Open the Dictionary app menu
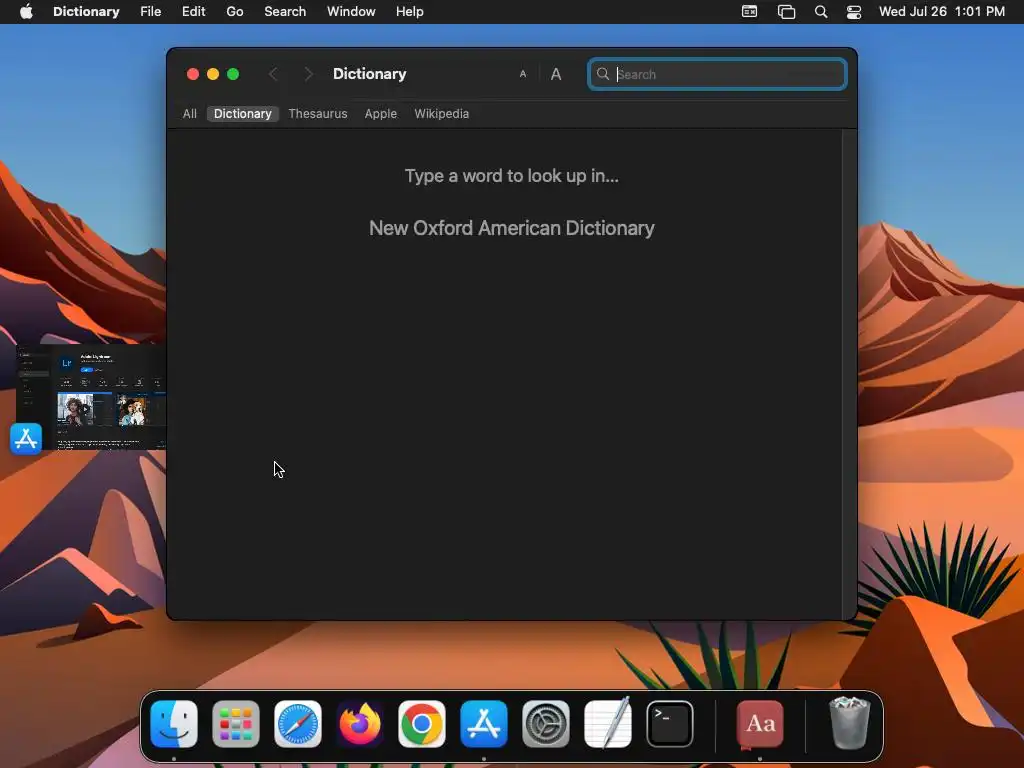Screen dimensions: 1024x768 pyautogui.click(x=86, y=12)
